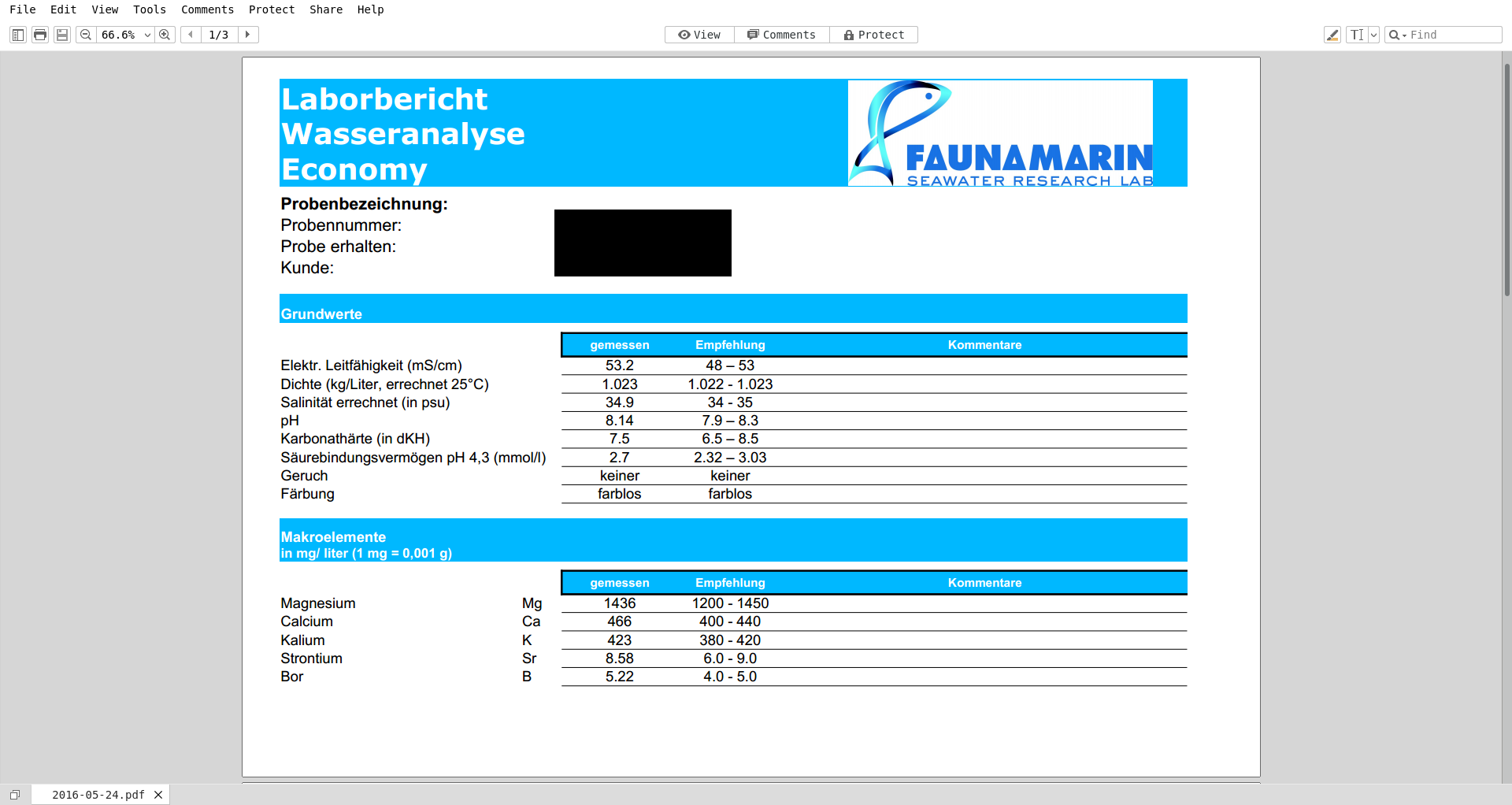Click the vertical scrollbar thumb
Image resolution: width=1512 pixels, height=805 pixels.
tap(1506, 181)
